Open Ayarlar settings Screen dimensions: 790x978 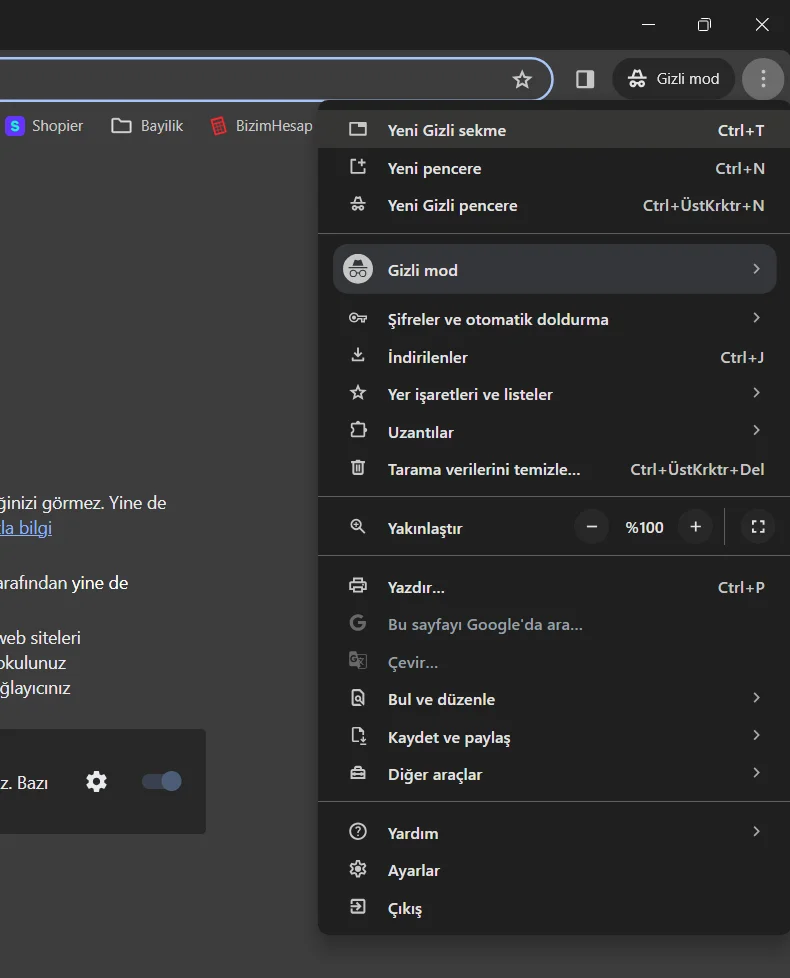click(554, 870)
